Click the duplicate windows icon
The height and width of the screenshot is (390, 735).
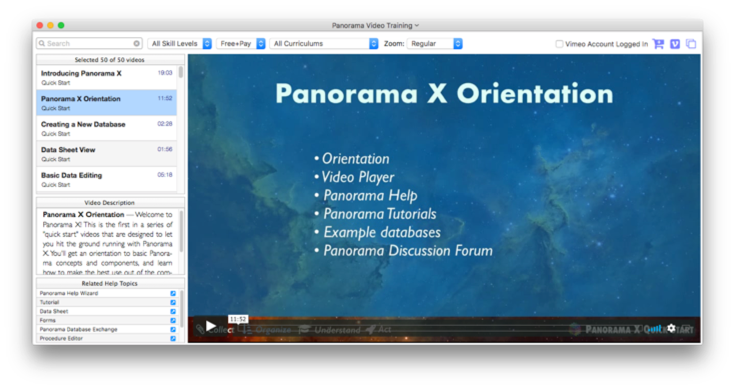(691, 44)
